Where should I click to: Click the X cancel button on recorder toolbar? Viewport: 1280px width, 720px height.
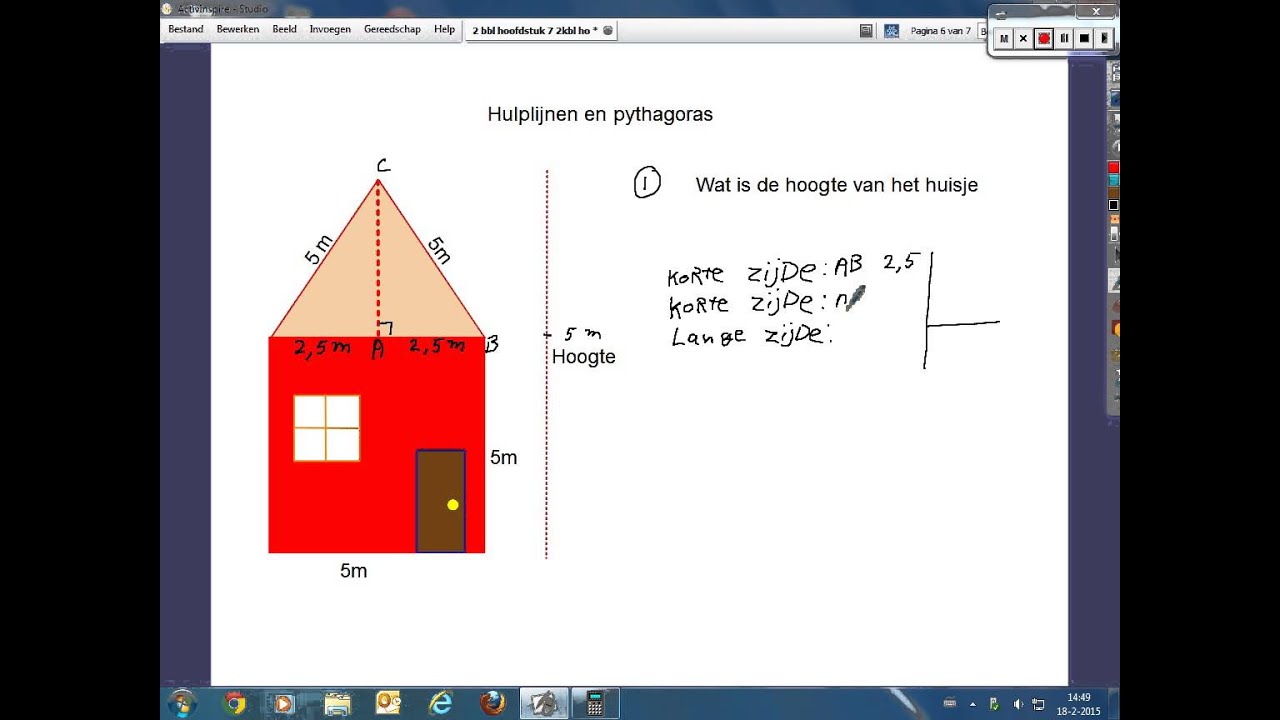(x=1023, y=38)
